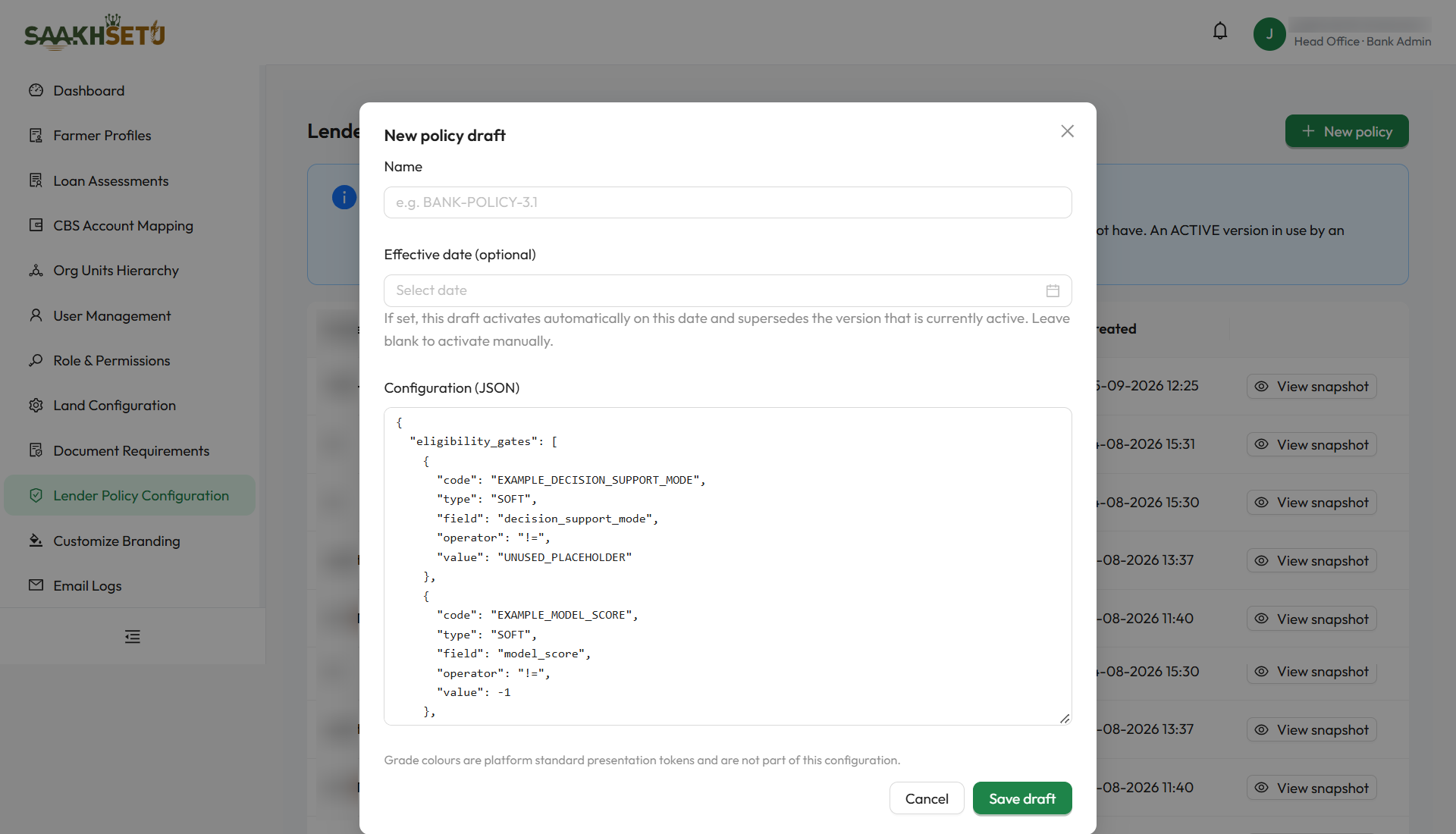Click the SaakhSetu logo
This screenshot has height=834, width=1456.
[x=95, y=32]
